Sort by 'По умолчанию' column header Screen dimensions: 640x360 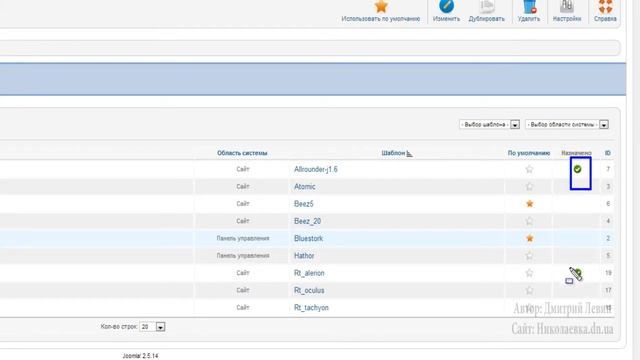[529, 153]
